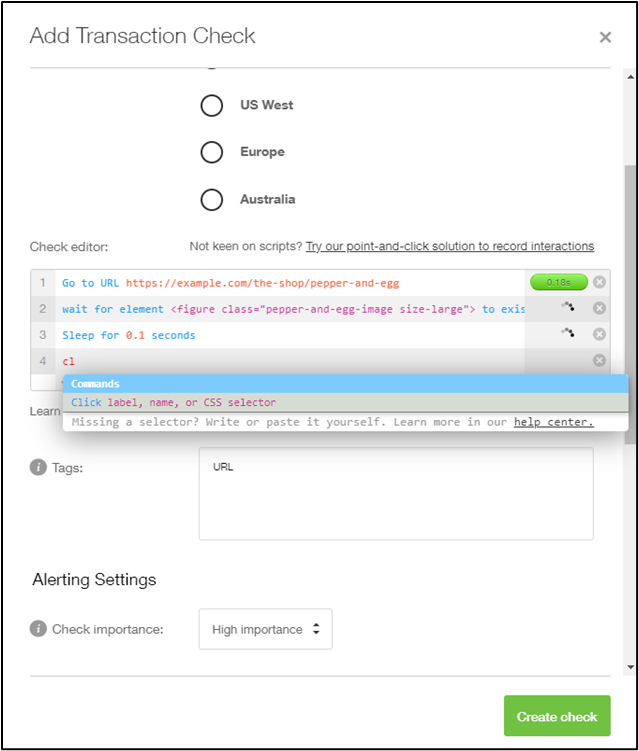Select the US West region
The height and width of the screenshot is (751, 639).
[x=212, y=105]
